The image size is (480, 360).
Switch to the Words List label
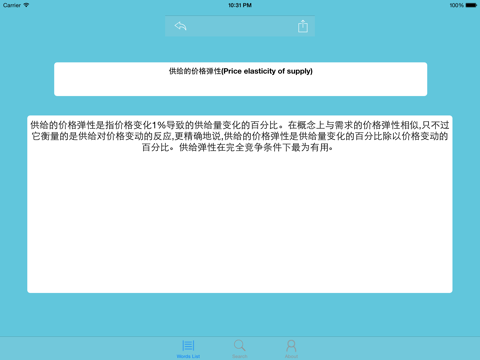click(x=188, y=356)
